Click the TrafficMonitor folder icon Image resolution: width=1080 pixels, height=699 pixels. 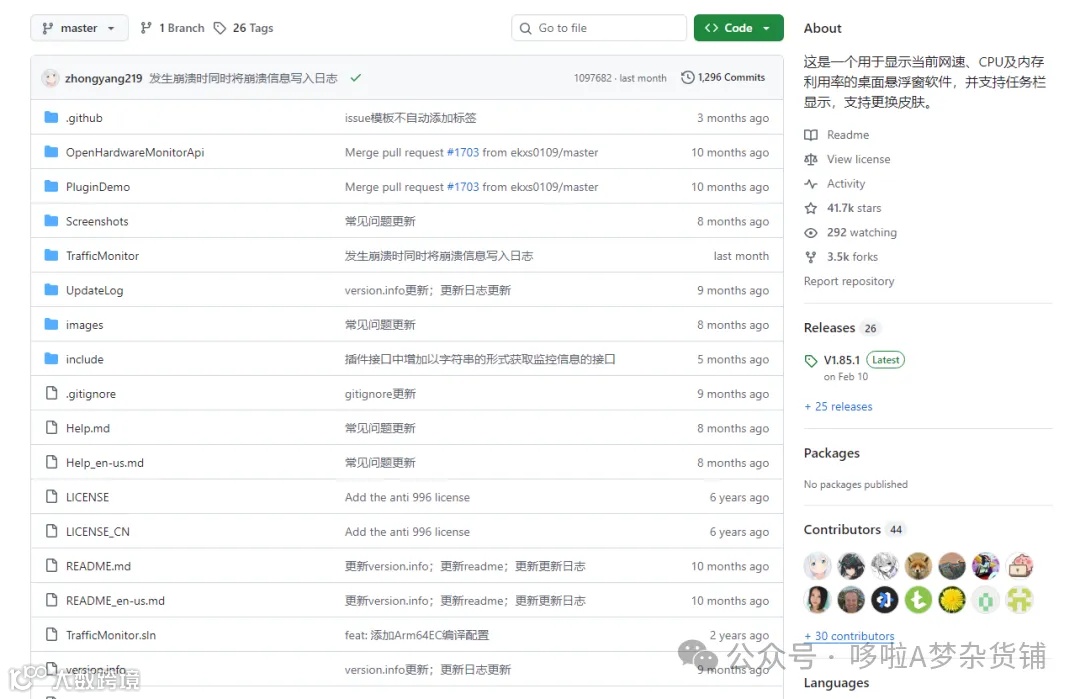point(51,255)
